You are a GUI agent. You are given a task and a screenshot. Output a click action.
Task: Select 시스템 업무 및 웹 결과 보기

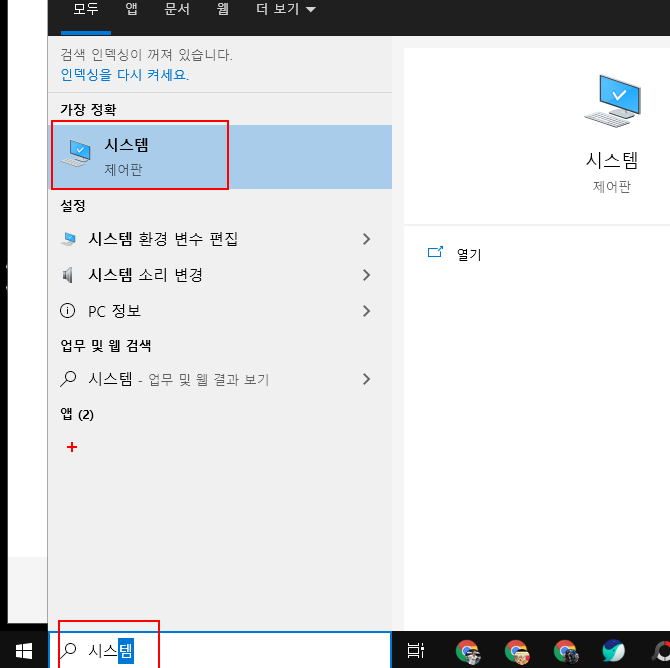220,379
